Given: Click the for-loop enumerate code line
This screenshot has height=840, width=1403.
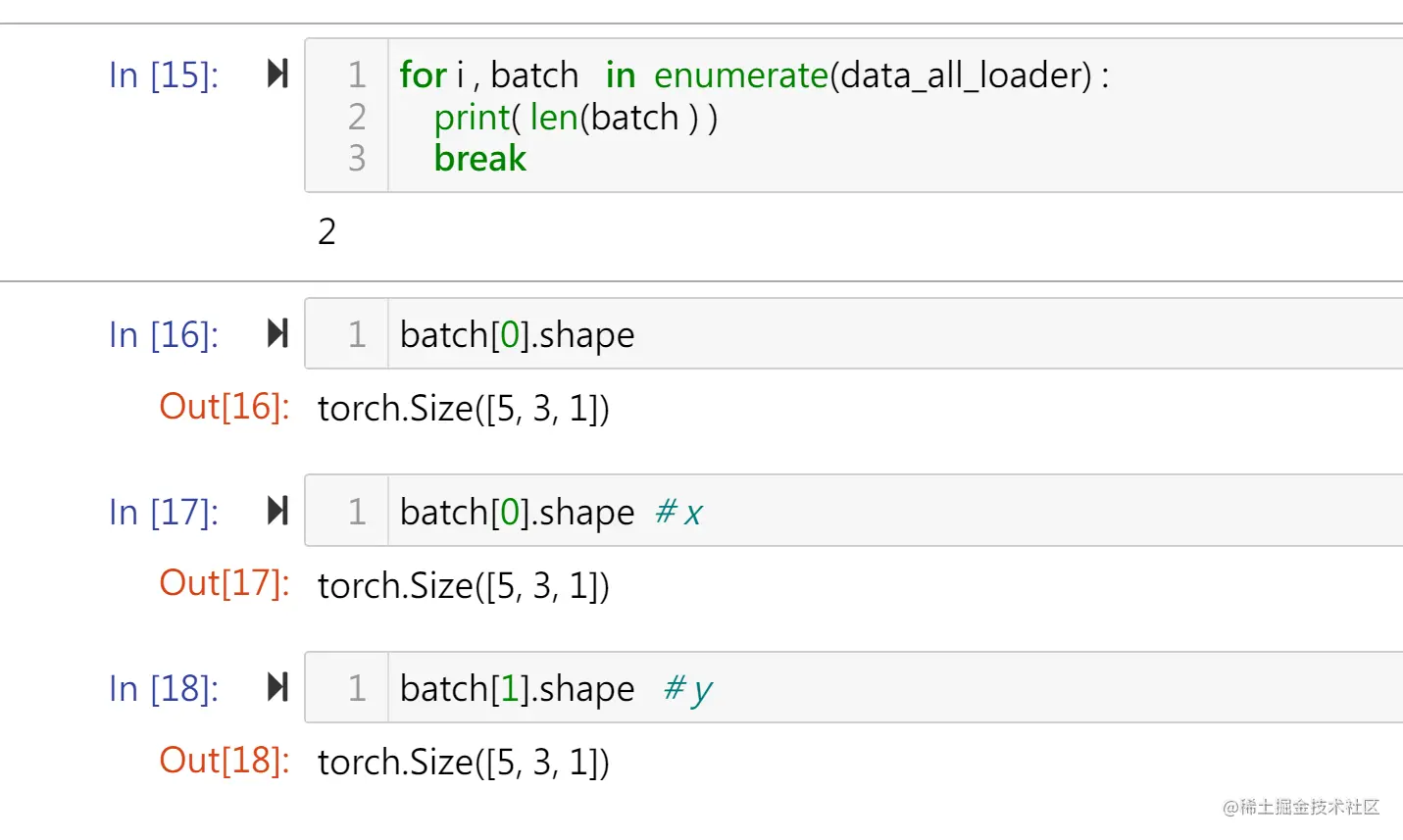Looking at the screenshot, I should 753,75.
